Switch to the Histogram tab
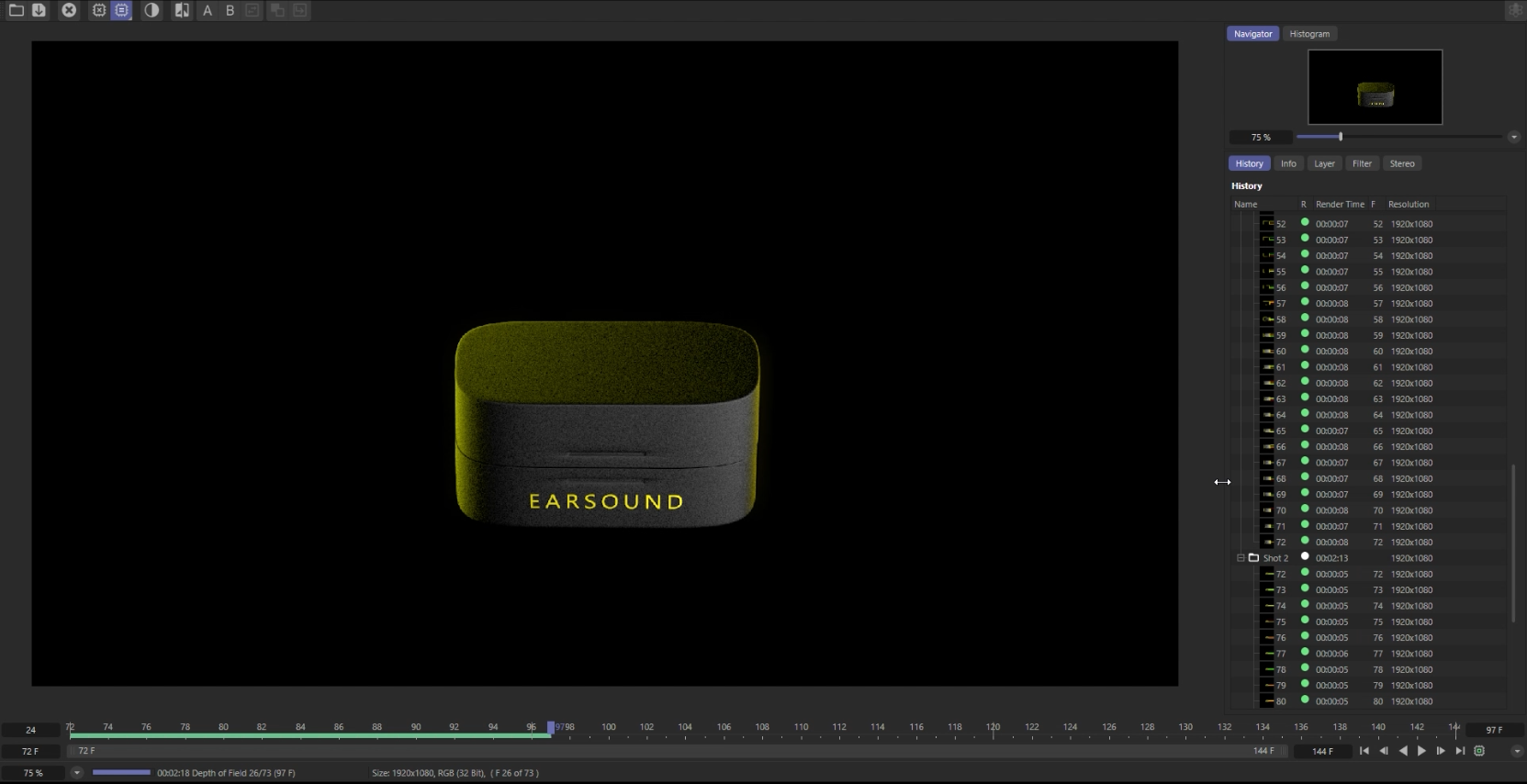Viewport: 1527px width, 784px height. 1309,34
